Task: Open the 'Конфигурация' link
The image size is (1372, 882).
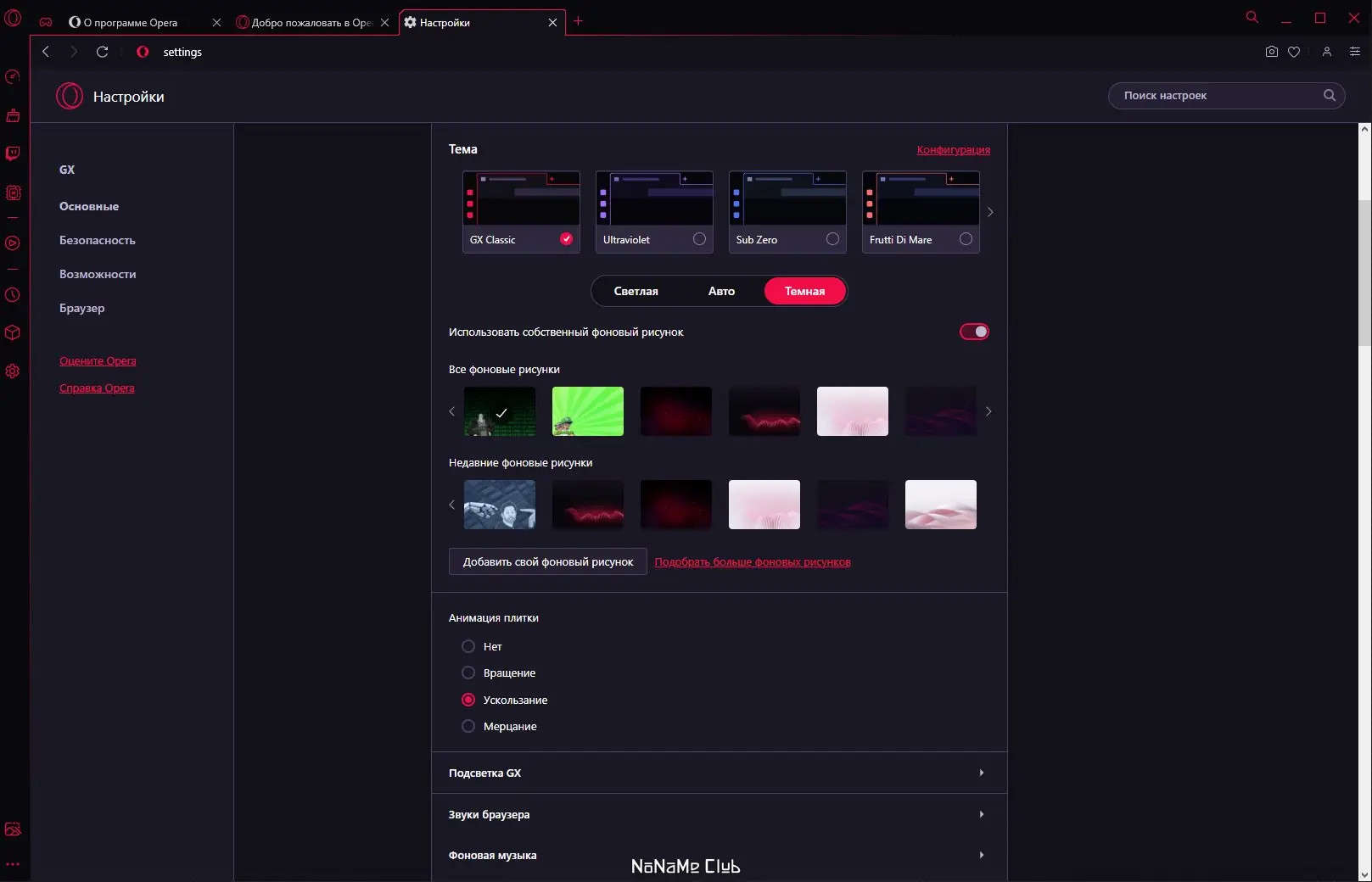Action: pos(954,149)
